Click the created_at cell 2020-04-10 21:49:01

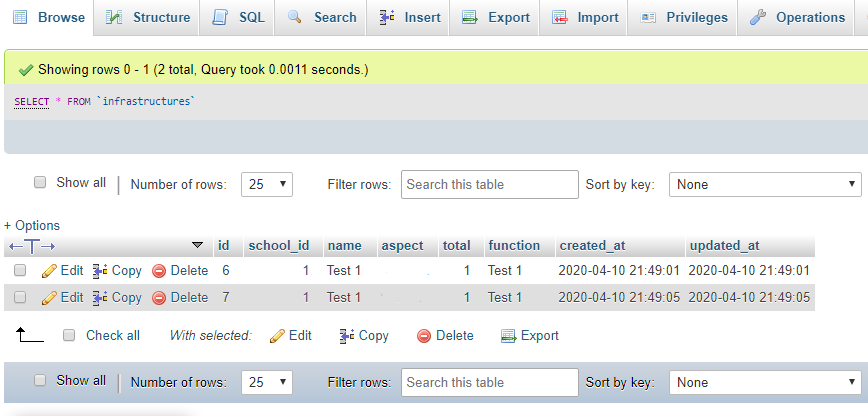[x=619, y=271]
